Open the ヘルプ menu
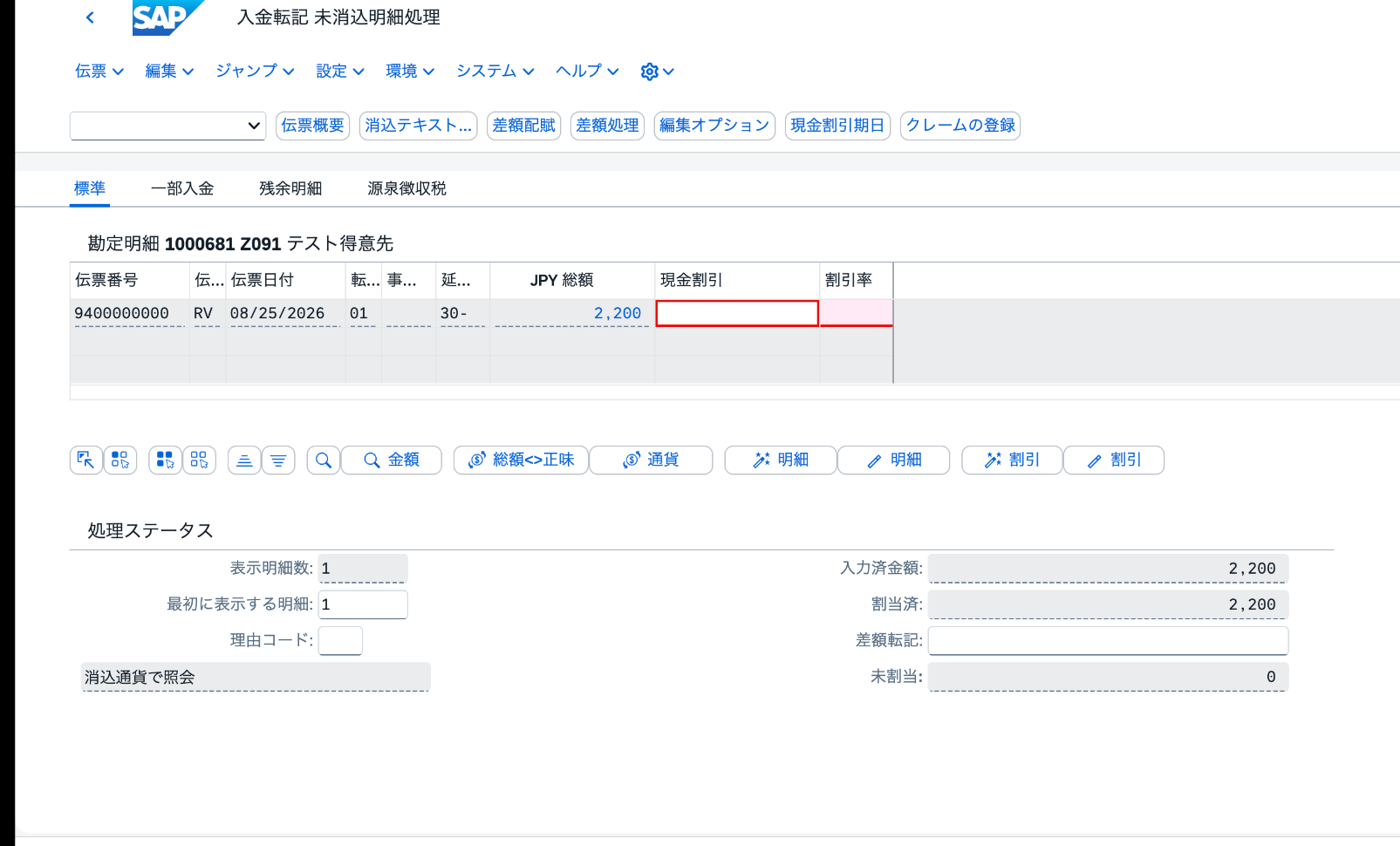This screenshot has width=1400, height=846. coord(588,72)
